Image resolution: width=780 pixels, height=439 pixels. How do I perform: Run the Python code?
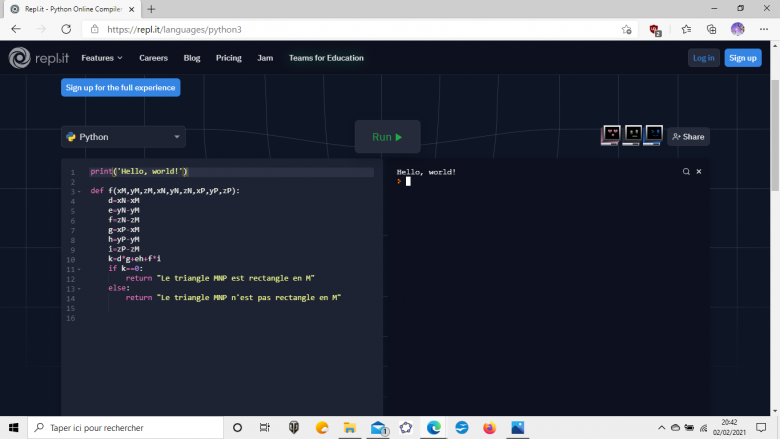[387, 137]
